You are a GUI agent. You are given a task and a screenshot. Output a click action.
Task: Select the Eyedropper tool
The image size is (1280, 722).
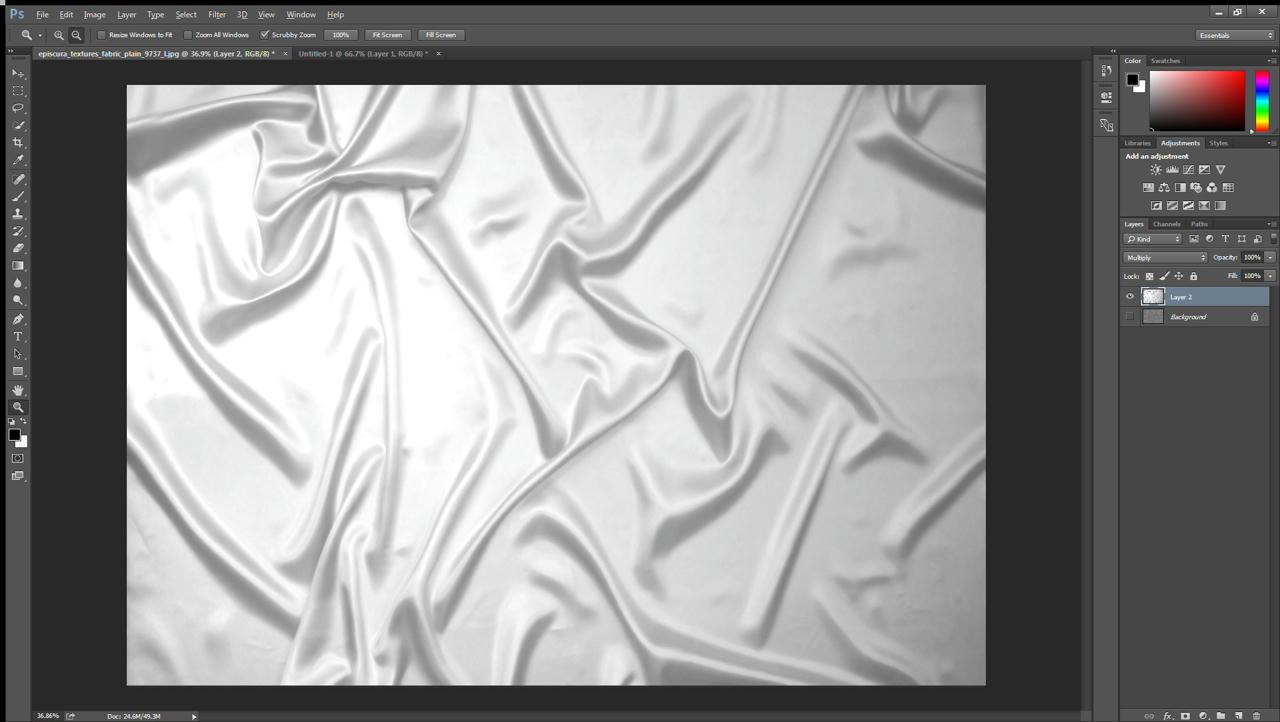pos(18,160)
